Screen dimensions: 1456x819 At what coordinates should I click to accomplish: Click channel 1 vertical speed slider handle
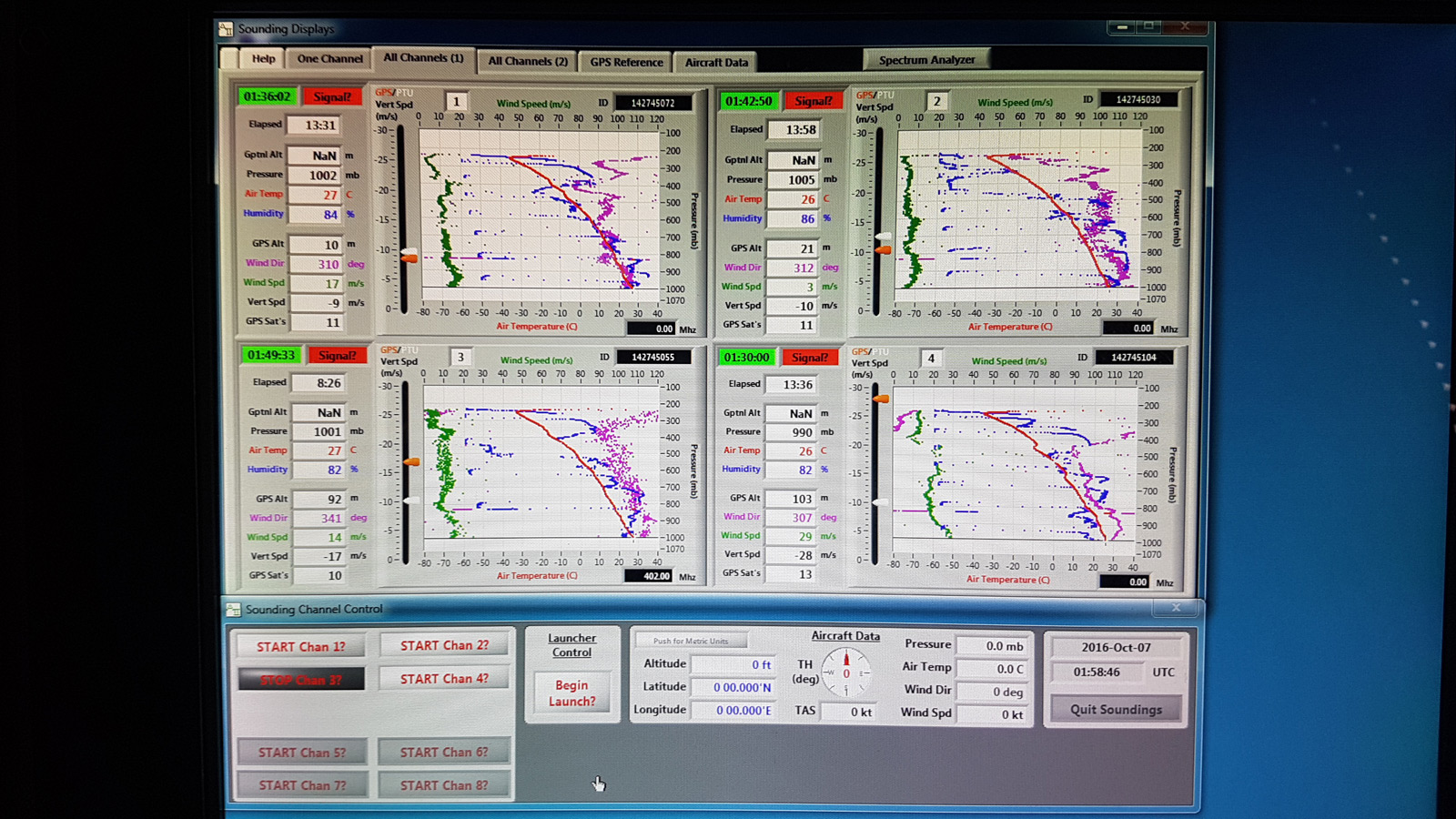tap(409, 258)
